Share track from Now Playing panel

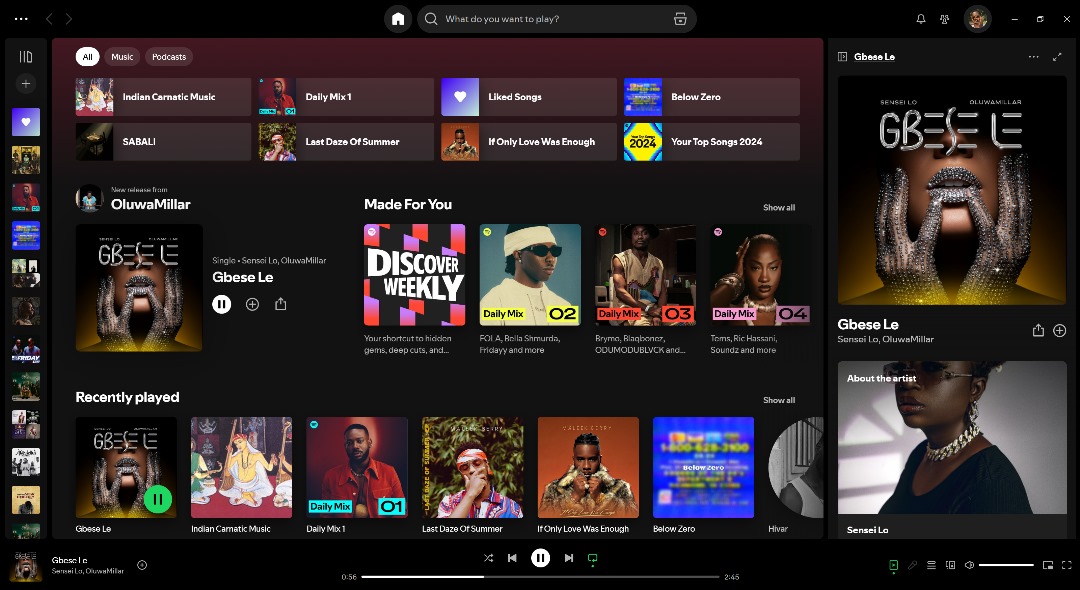coord(1038,331)
